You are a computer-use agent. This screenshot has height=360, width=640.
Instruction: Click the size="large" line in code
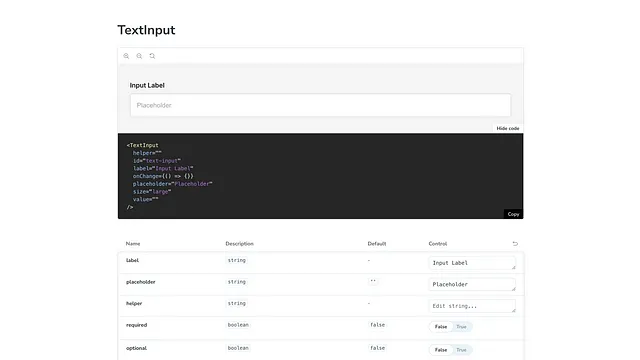pyautogui.click(x=152, y=192)
